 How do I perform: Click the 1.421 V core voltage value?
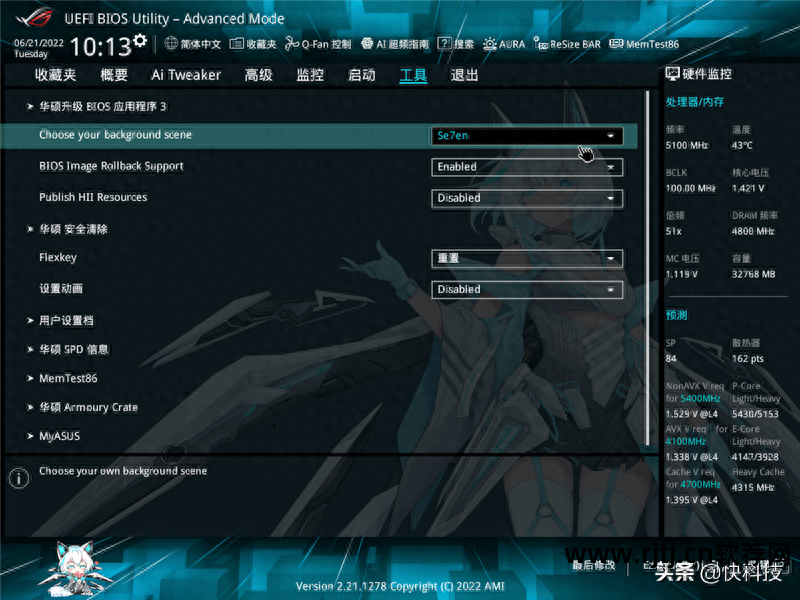[748, 188]
